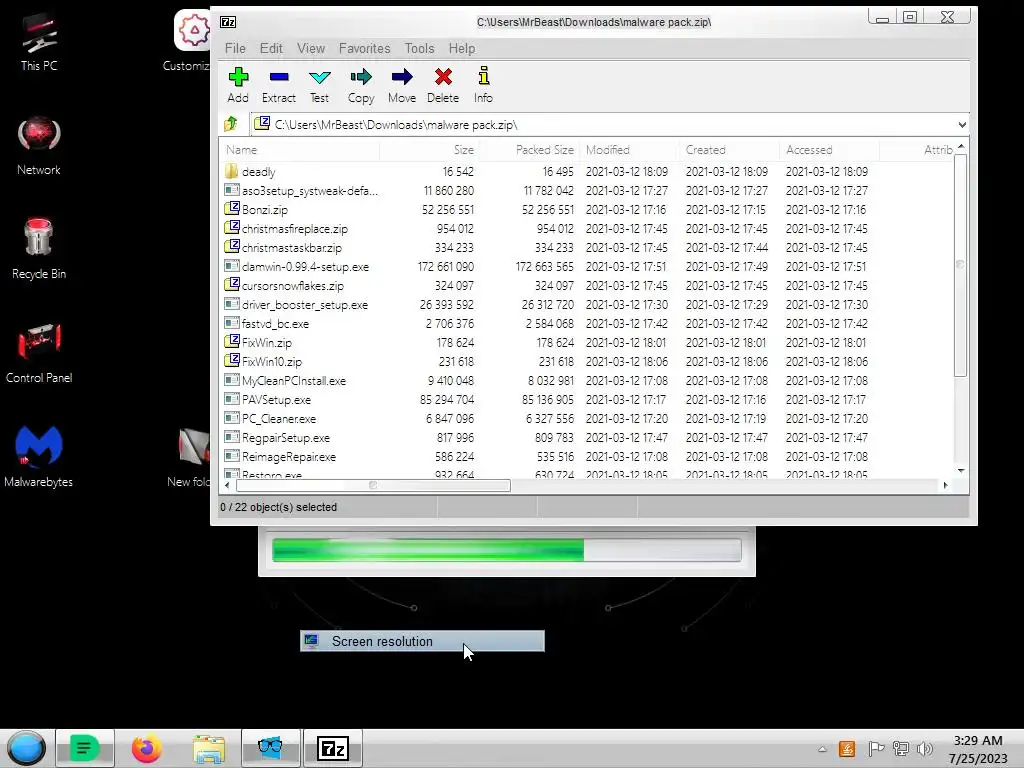Click the 7z window title icon
Screen dimensions: 1024x768
tap(228, 22)
